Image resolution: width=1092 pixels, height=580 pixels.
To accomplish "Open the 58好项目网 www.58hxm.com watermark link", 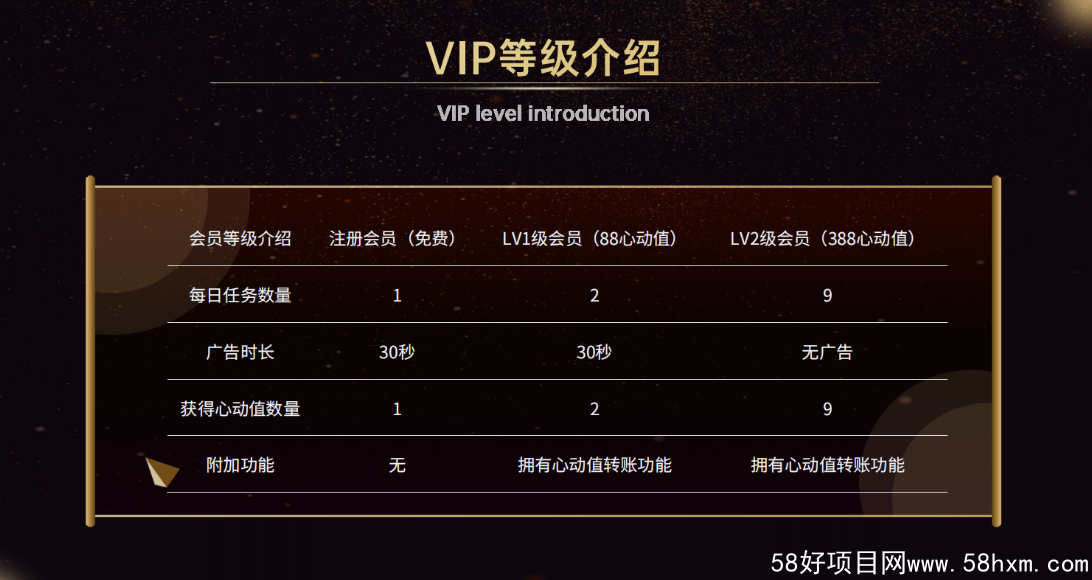I will (x=930, y=563).
